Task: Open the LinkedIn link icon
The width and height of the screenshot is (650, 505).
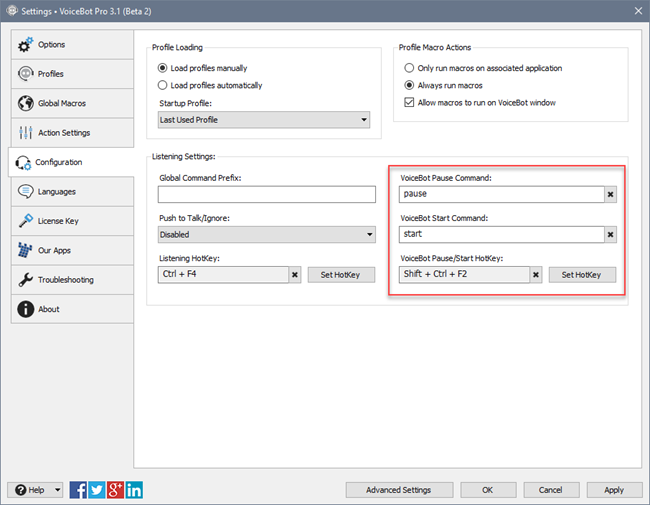Action: 134,490
